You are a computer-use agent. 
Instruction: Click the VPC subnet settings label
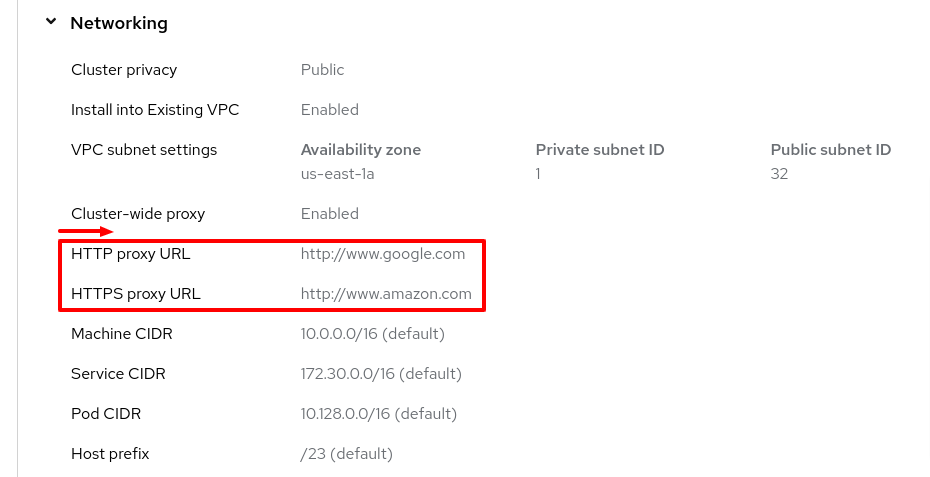pyautogui.click(x=144, y=150)
